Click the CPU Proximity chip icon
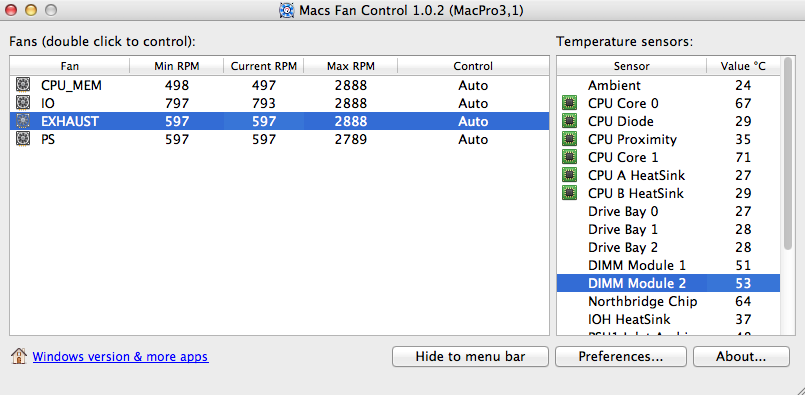The width and height of the screenshot is (805, 395). 569,139
